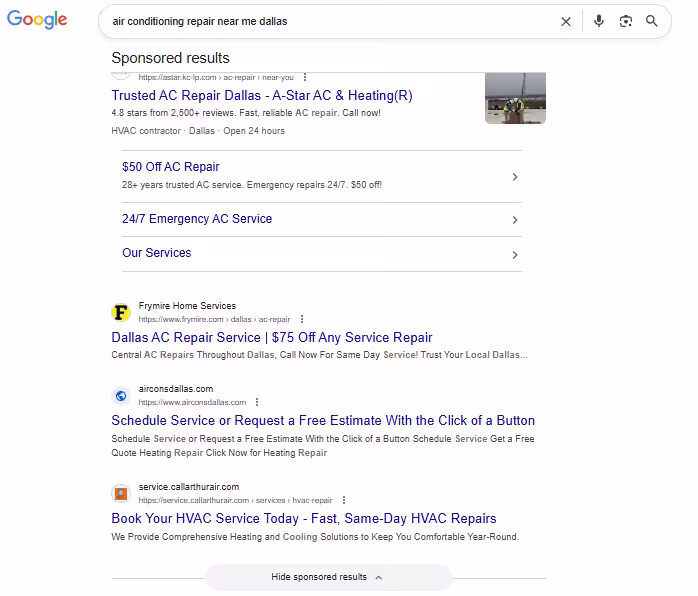This screenshot has height=596, width=698.
Task: Click the Sponsored results heading
Action: (x=170, y=58)
